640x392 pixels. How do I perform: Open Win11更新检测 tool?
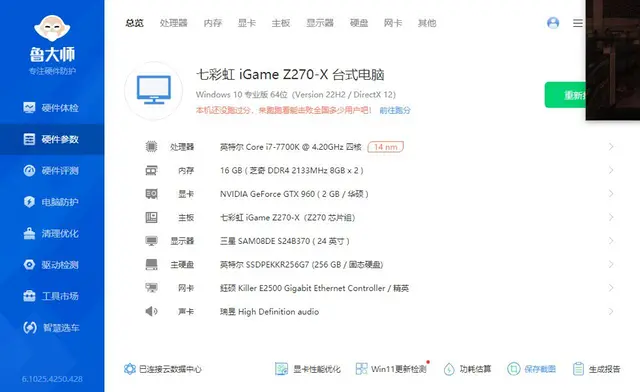[391, 369]
